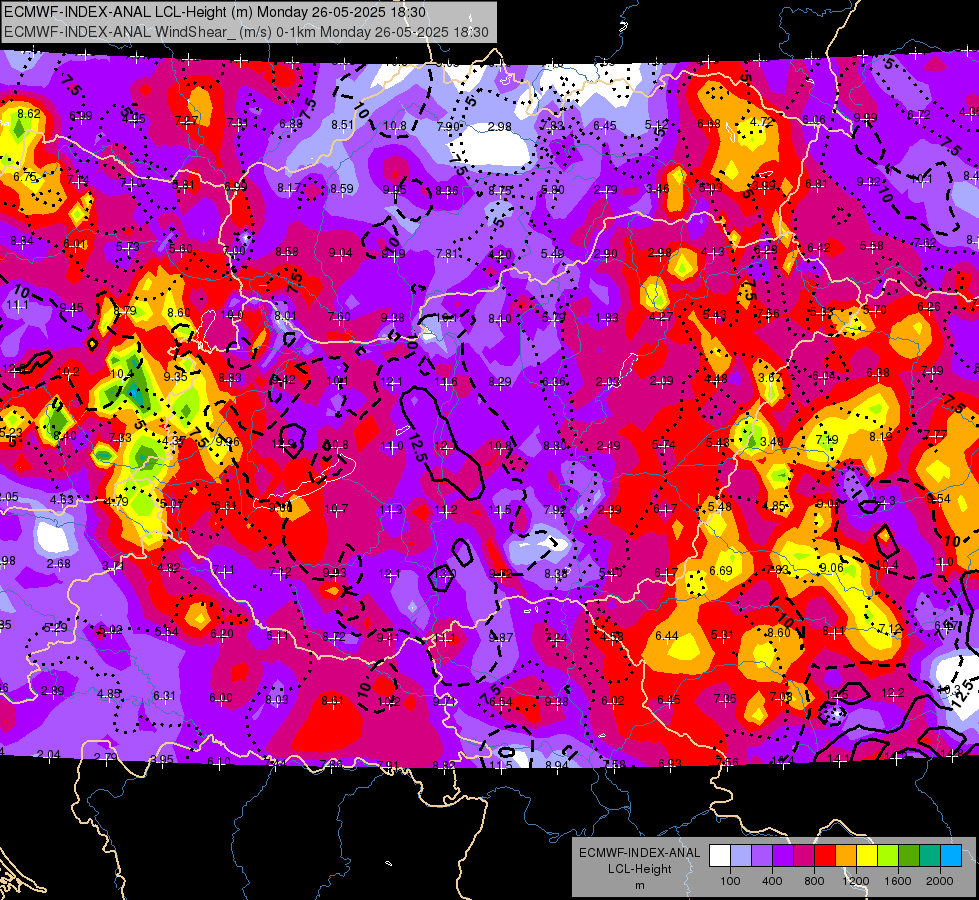
Task: Click the teal legend swatch
Action: coord(930,856)
